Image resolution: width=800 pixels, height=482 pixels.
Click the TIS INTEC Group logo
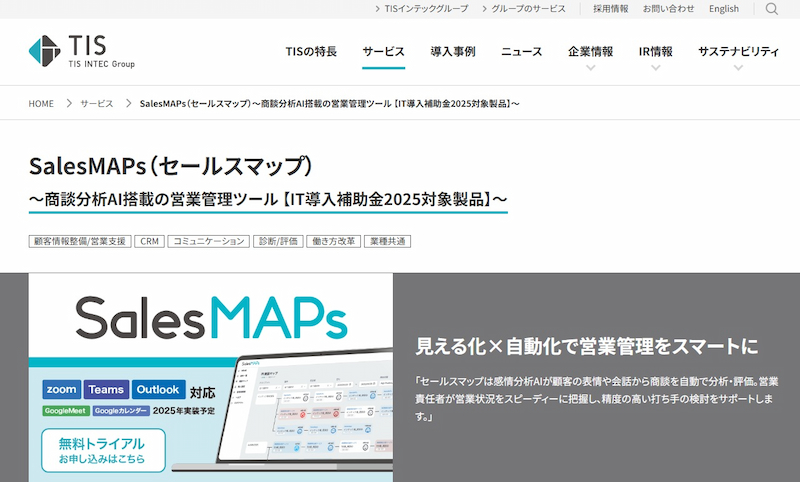pos(82,51)
